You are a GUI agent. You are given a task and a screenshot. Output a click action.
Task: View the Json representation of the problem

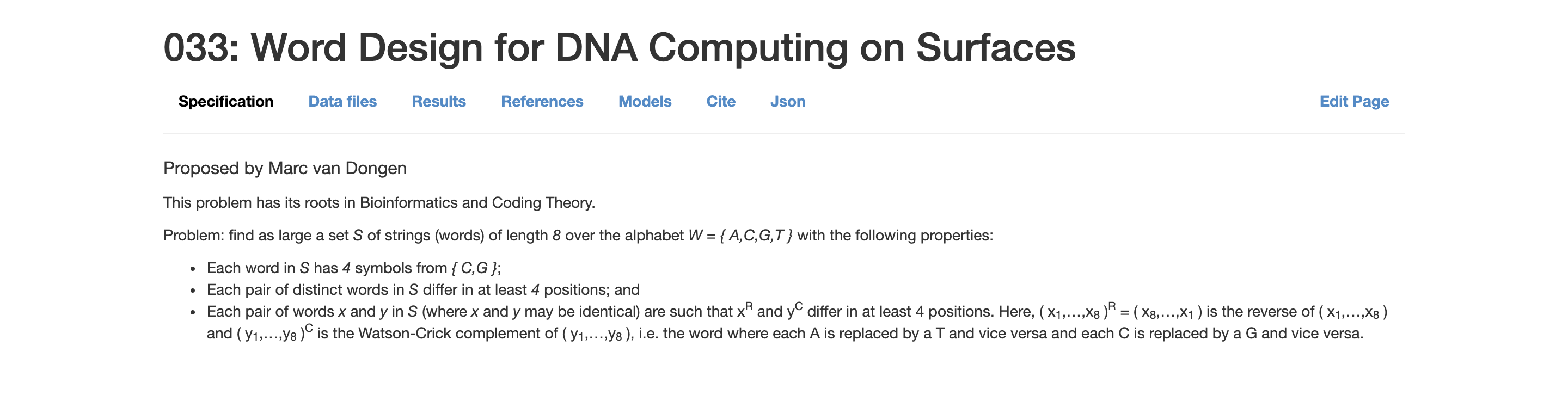pyautogui.click(x=788, y=102)
